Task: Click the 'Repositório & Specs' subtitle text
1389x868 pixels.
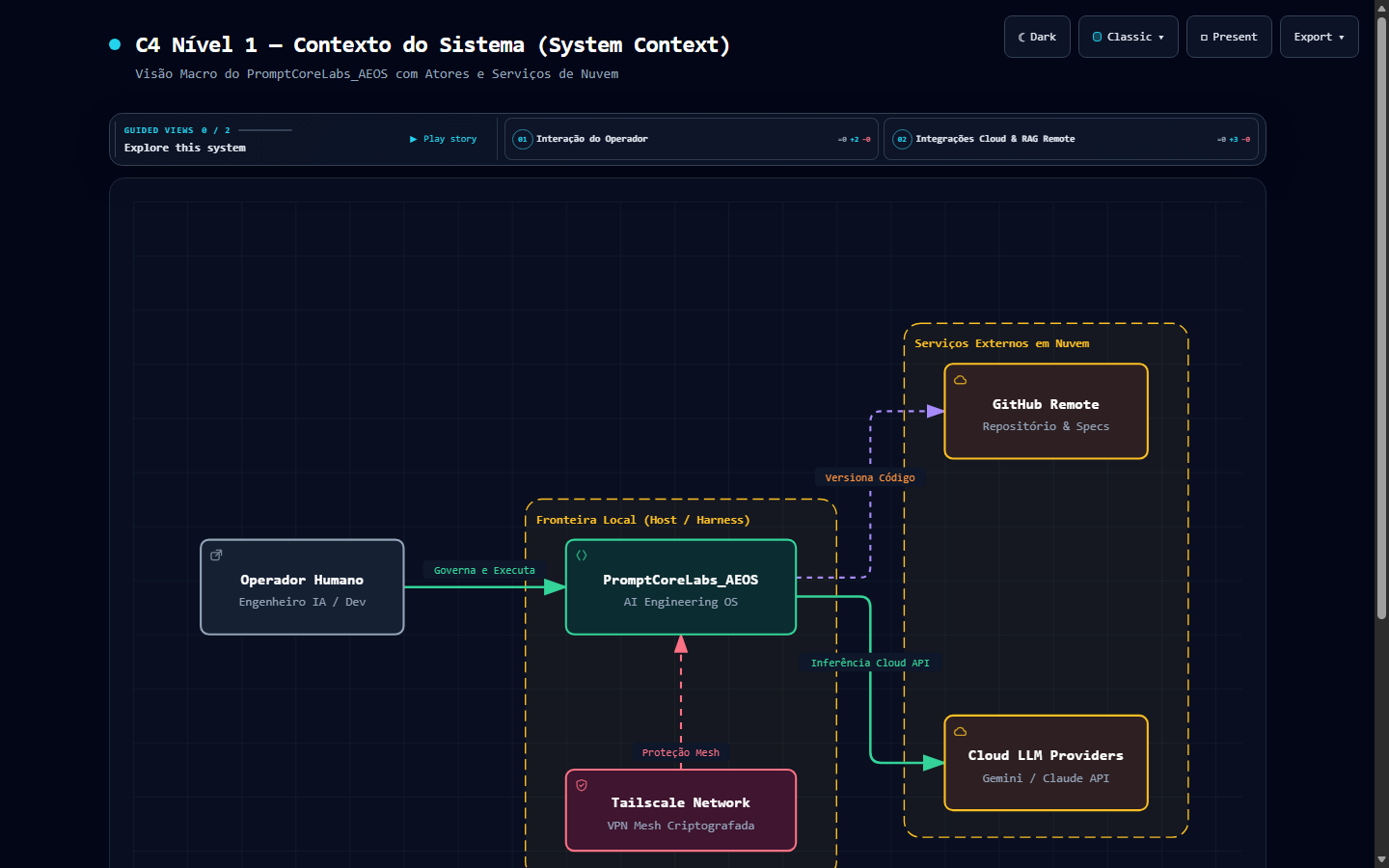Action: coord(1046,426)
